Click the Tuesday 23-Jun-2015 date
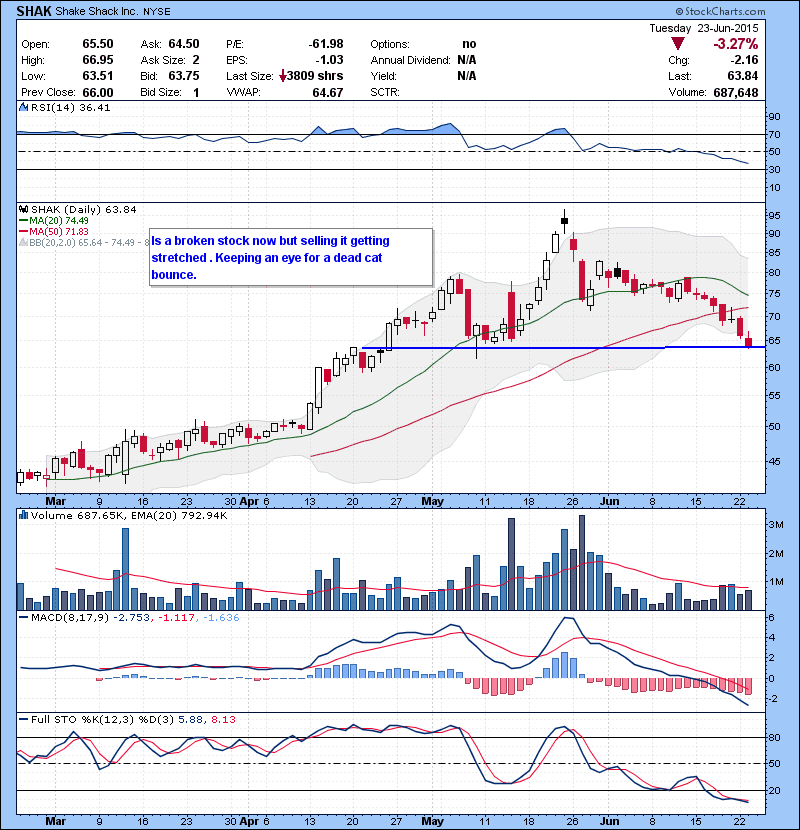 pyautogui.click(x=704, y=28)
